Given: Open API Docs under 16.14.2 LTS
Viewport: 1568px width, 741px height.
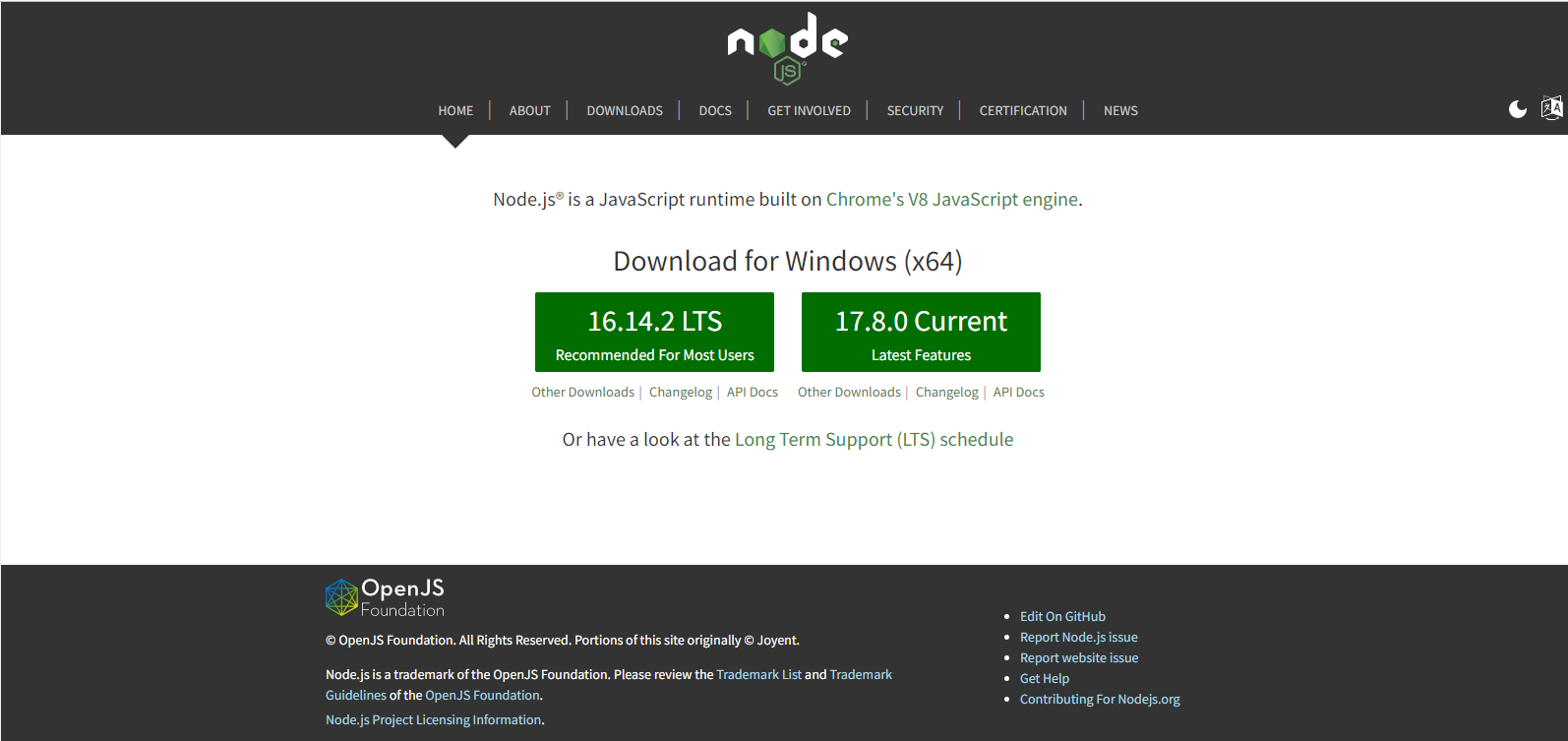Looking at the screenshot, I should coord(753,393).
